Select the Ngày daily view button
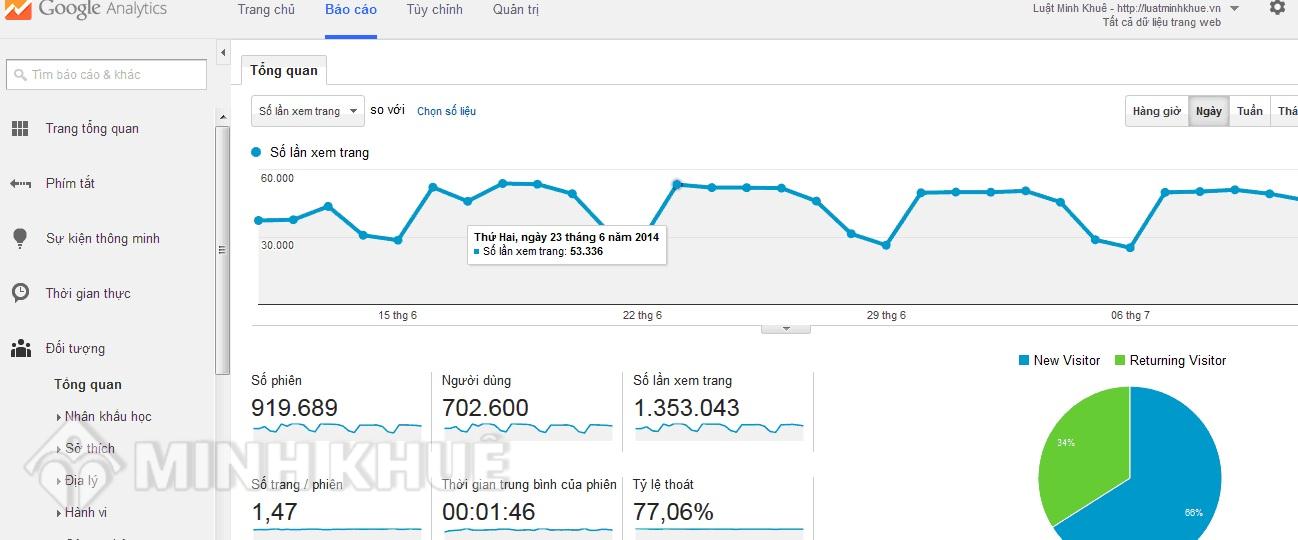 tap(1209, 111)
